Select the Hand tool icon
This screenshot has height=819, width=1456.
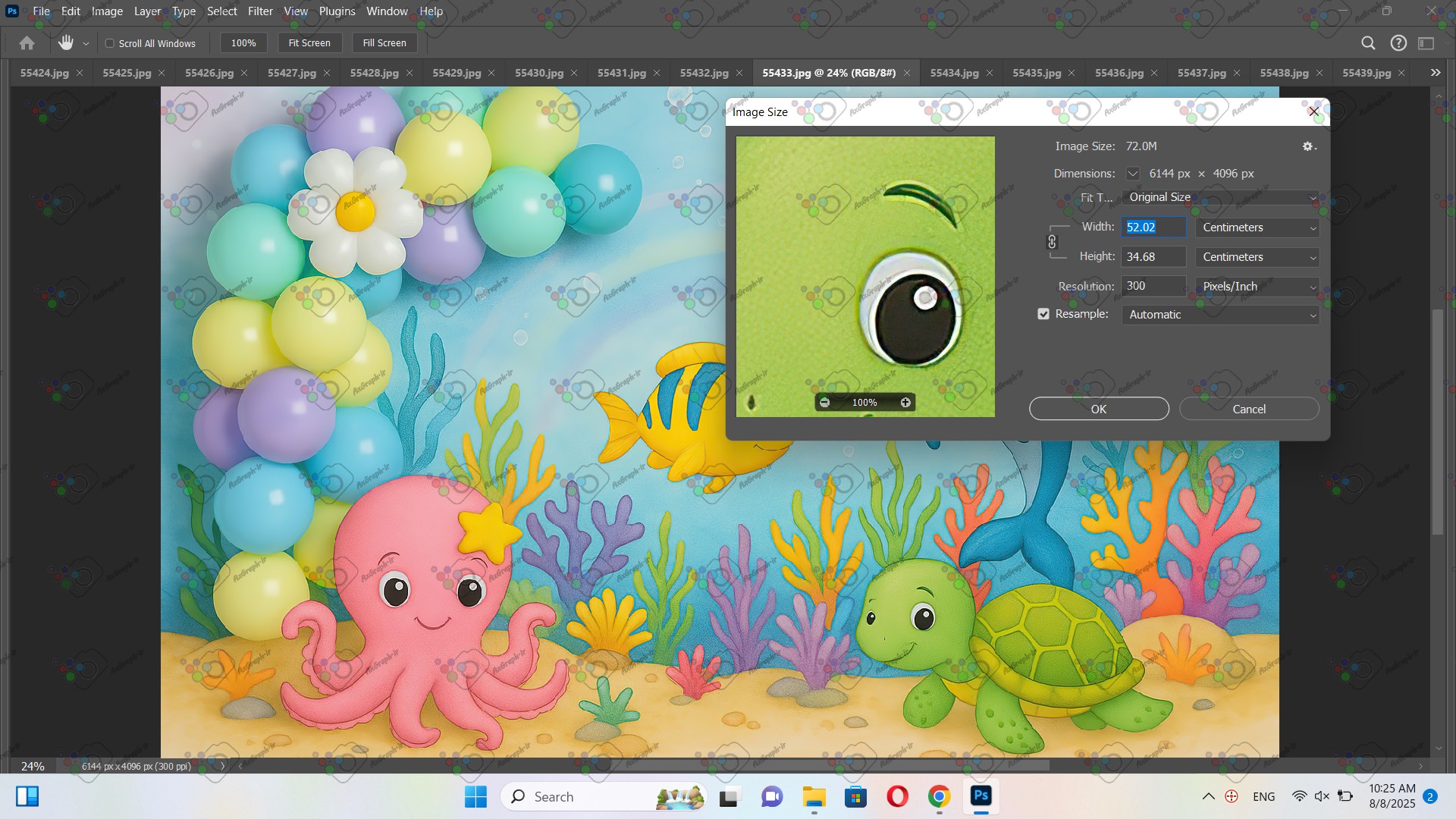66,43
